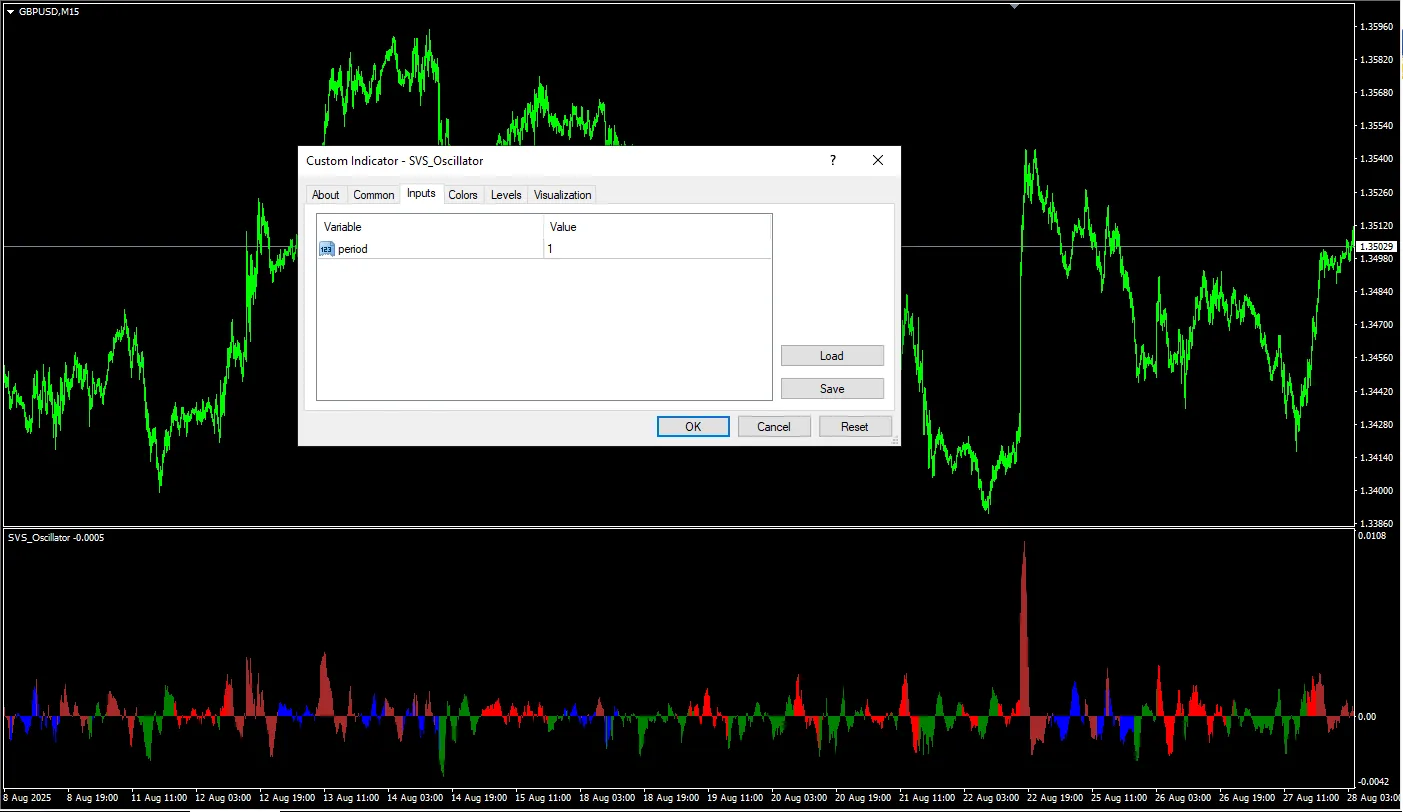Switch to the Common tab

(374, 195)
